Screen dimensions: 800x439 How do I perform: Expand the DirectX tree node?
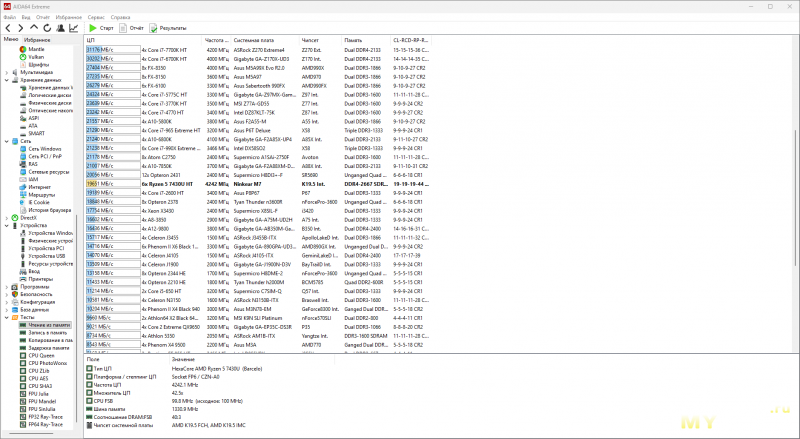7,218
